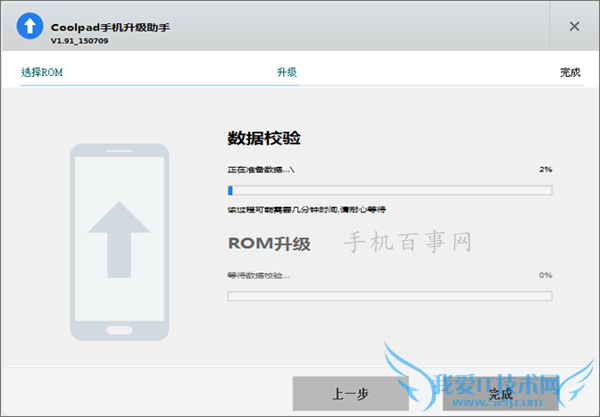Close the Coolpad upgrade assistant window
600x417 pixels.
pyautogui.click(x=574, y=26)
